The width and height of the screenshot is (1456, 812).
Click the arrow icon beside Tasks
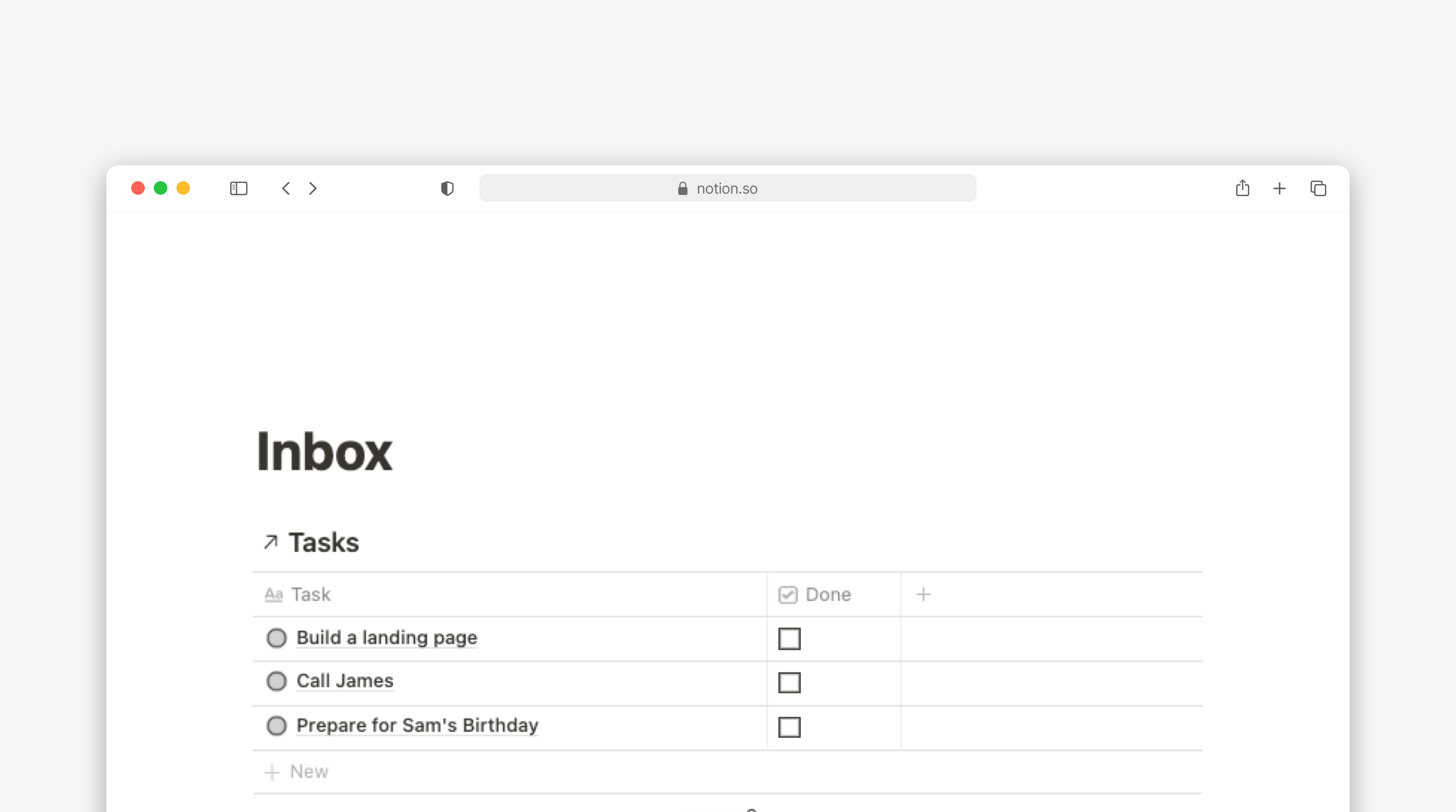pos(271,542)
